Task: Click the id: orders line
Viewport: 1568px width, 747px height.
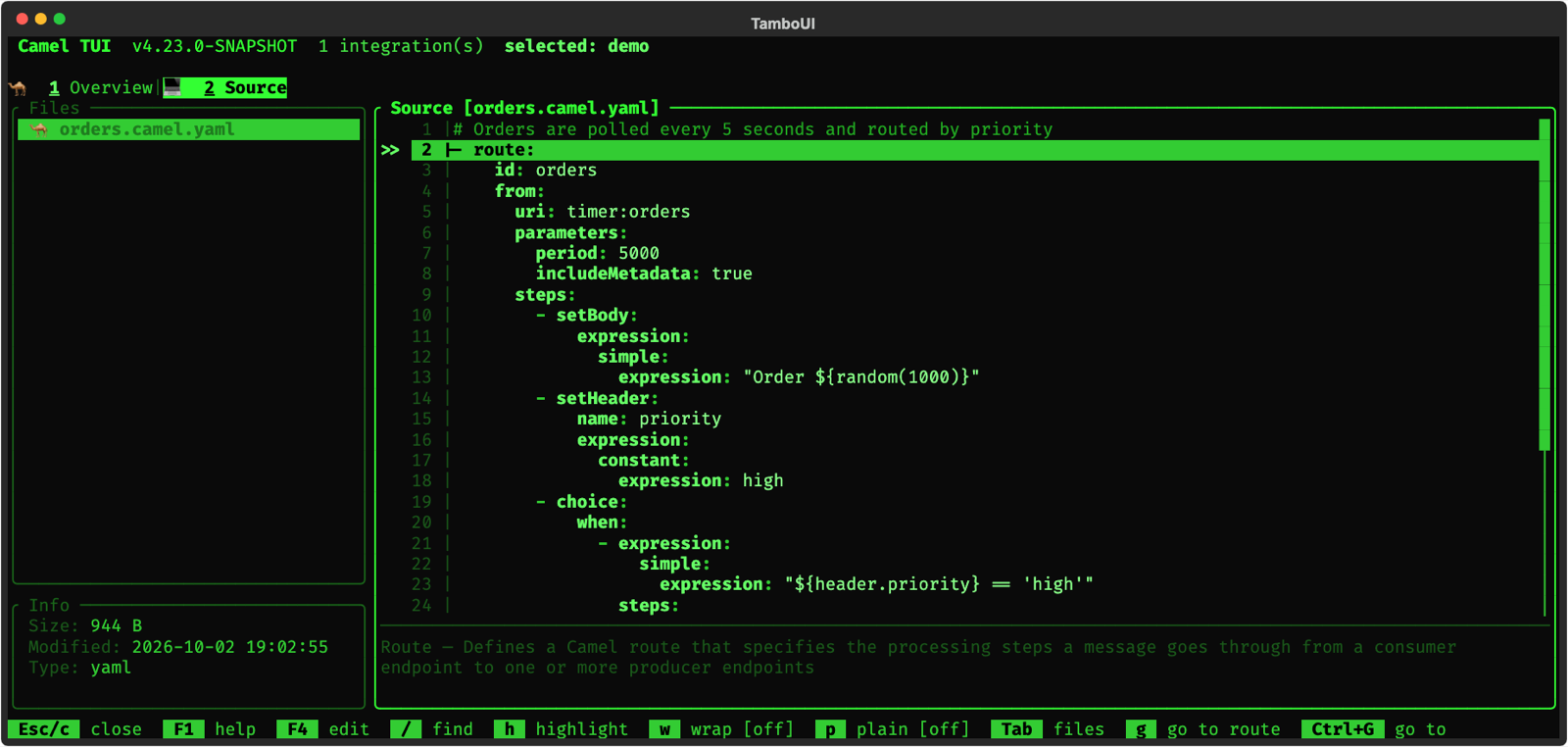Action: point(546,171)
